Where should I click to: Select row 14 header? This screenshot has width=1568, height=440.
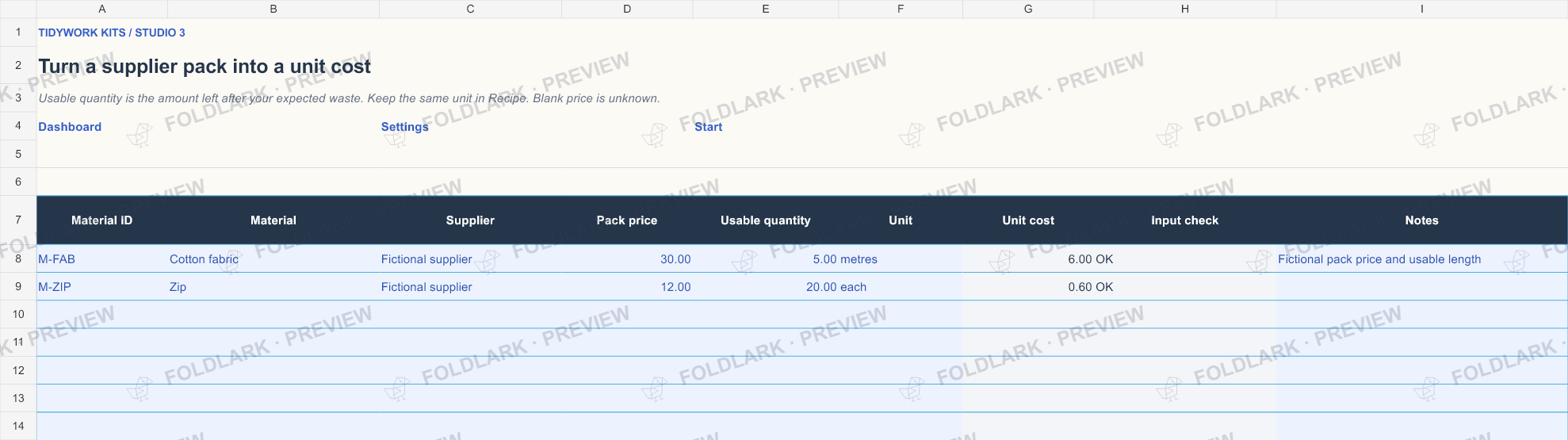[x=18, y=426]
